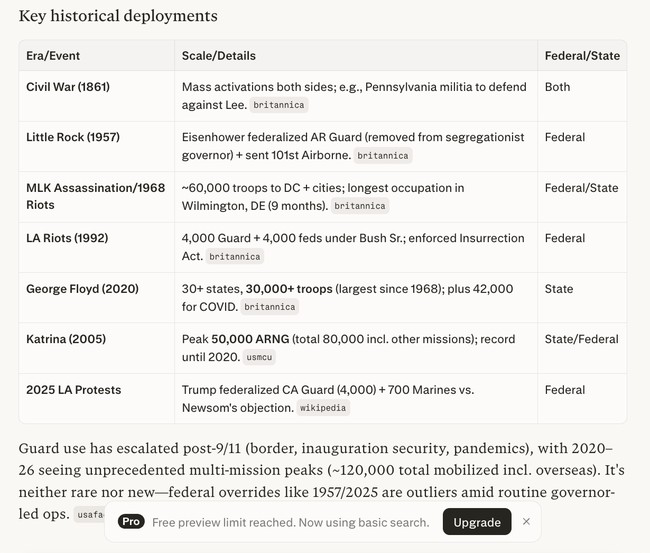This screenshot has width=650, height=553.
Task: Click the 2025 LA Protests row label
Action: pos(73,389)
